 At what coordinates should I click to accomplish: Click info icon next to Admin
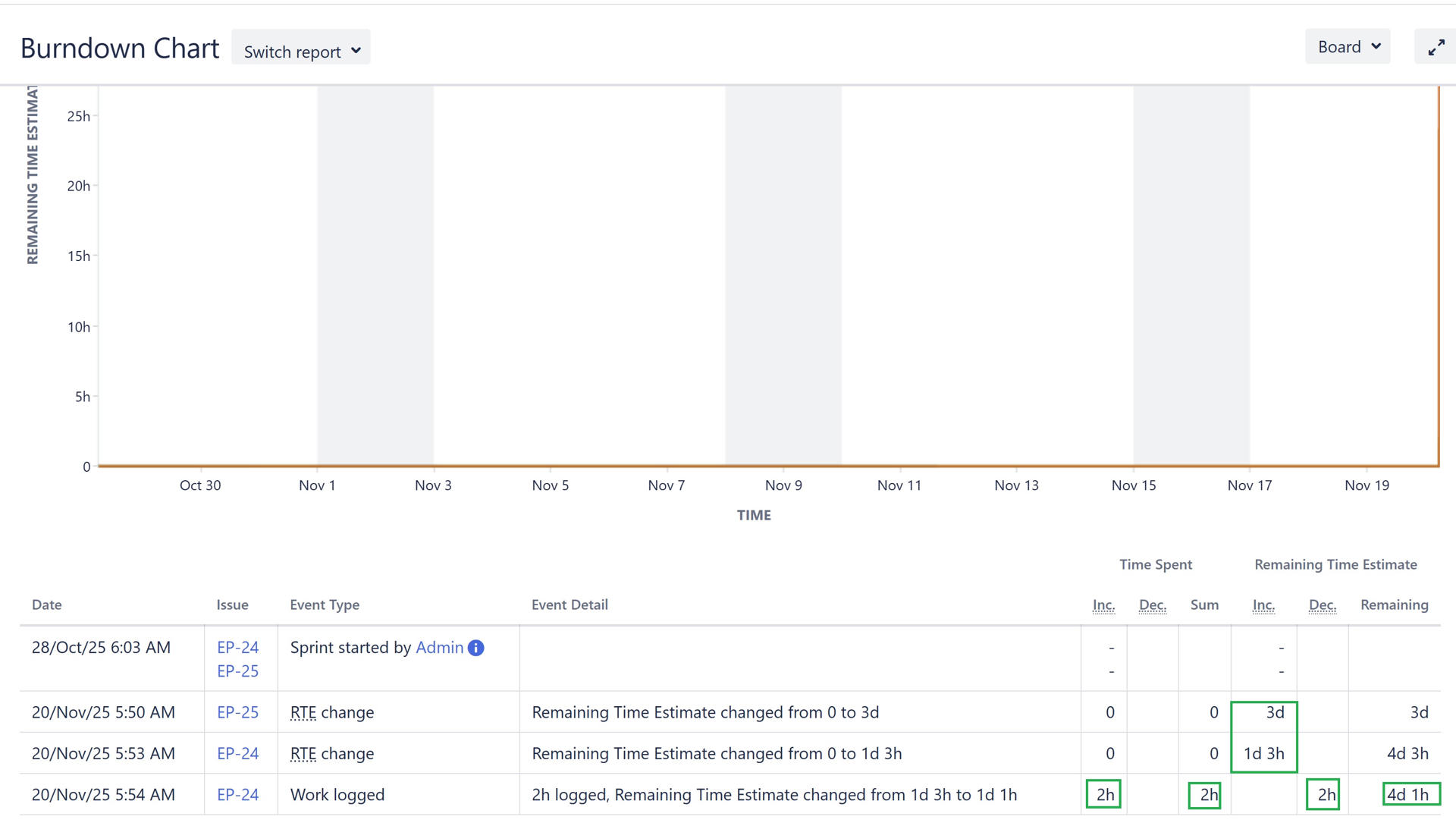pos(476,648)
